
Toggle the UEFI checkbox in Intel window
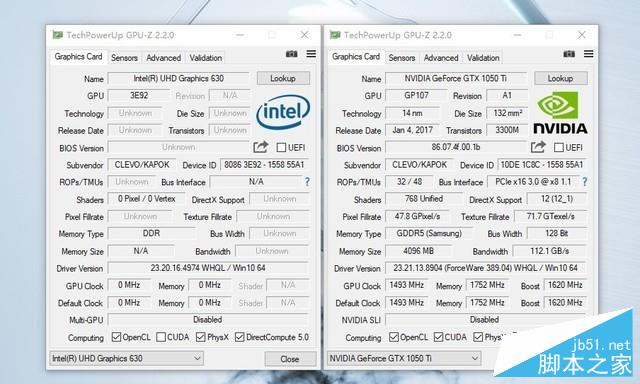(281, 147)
